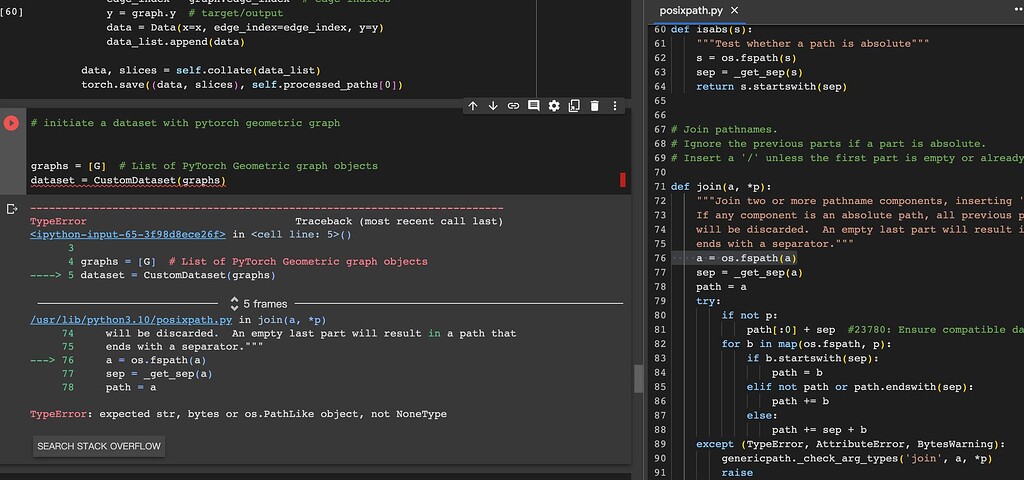Image resolution: width=1024 pixels, height=480 pixels.
Task: Move cell down with the arrow icon
Action: click(493, 106)
